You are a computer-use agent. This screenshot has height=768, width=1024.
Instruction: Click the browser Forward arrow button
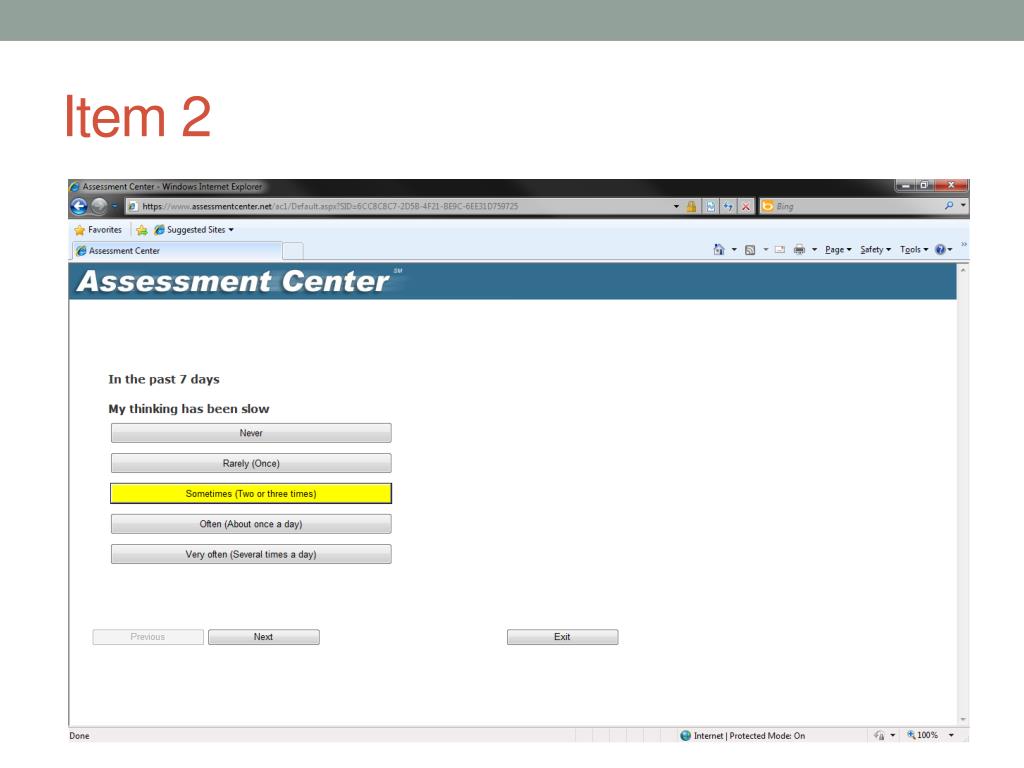coord(99,206)
